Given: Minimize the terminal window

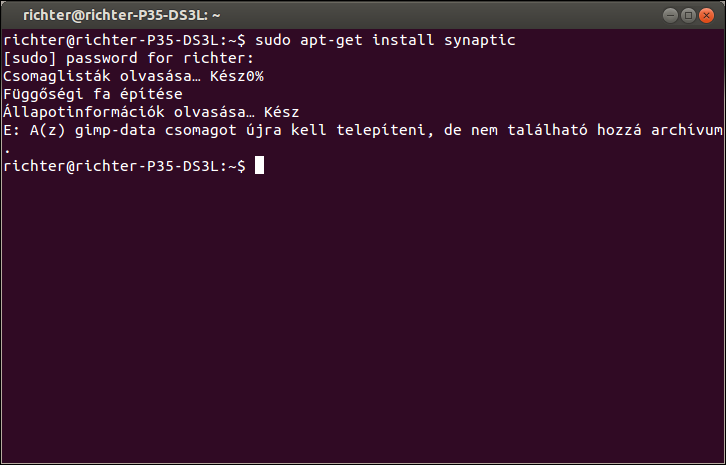Looking at the screenshot, I should (672, 15).
